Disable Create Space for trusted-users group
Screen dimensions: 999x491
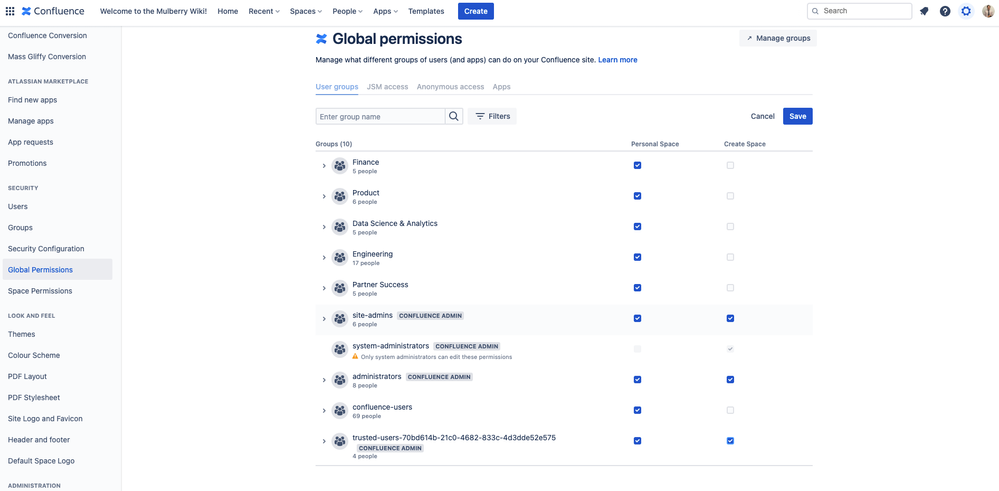point(730,441)
